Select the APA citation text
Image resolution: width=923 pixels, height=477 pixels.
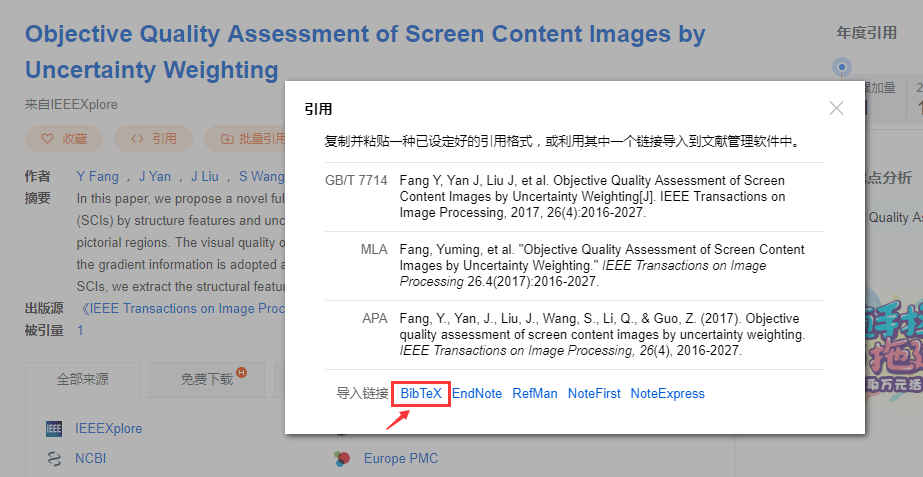click(602, 334)
